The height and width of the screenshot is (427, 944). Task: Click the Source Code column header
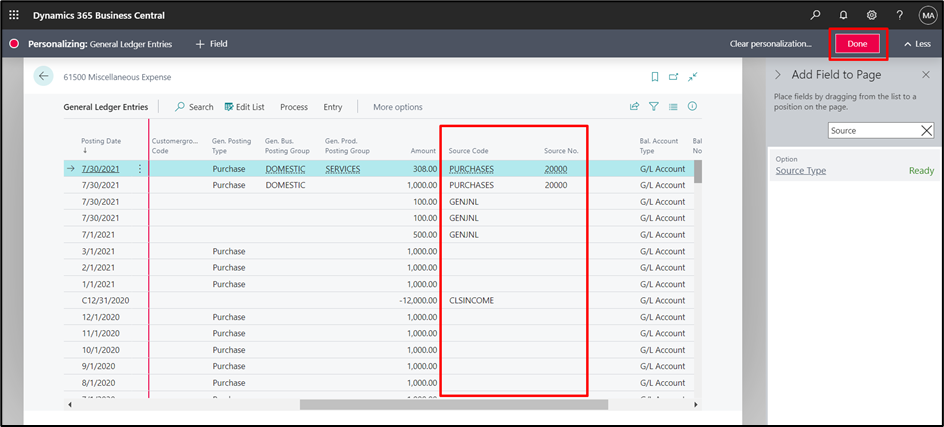point(468,151)
